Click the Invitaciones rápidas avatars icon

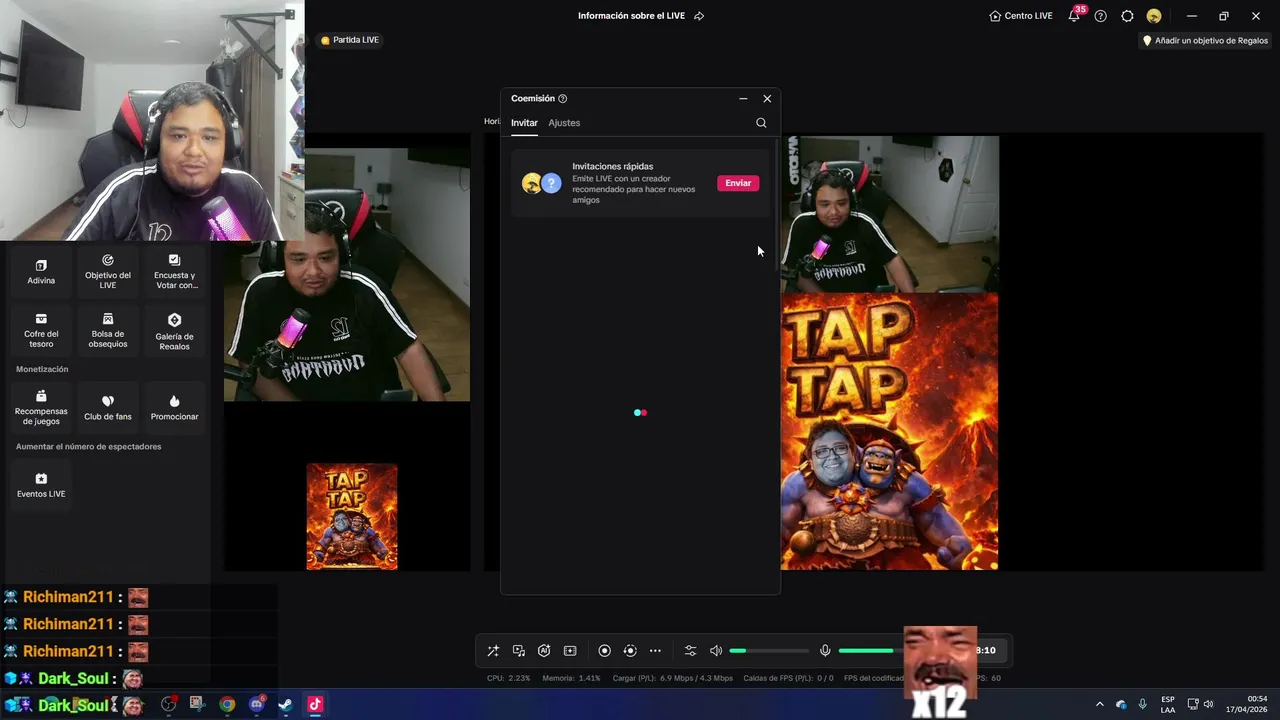tap(541, 183)
